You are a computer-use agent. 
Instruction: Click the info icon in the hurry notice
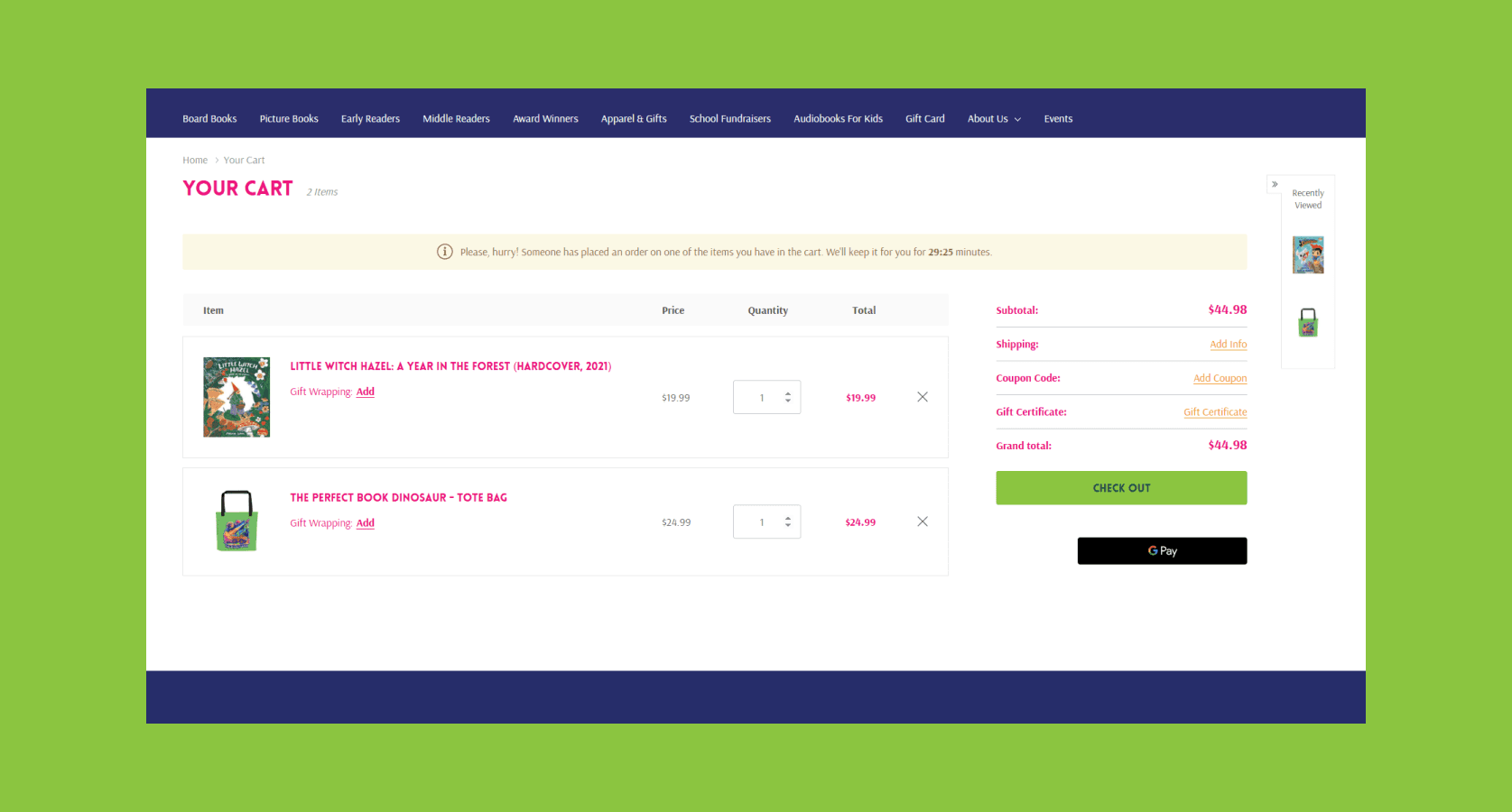(x=444, y=252)
